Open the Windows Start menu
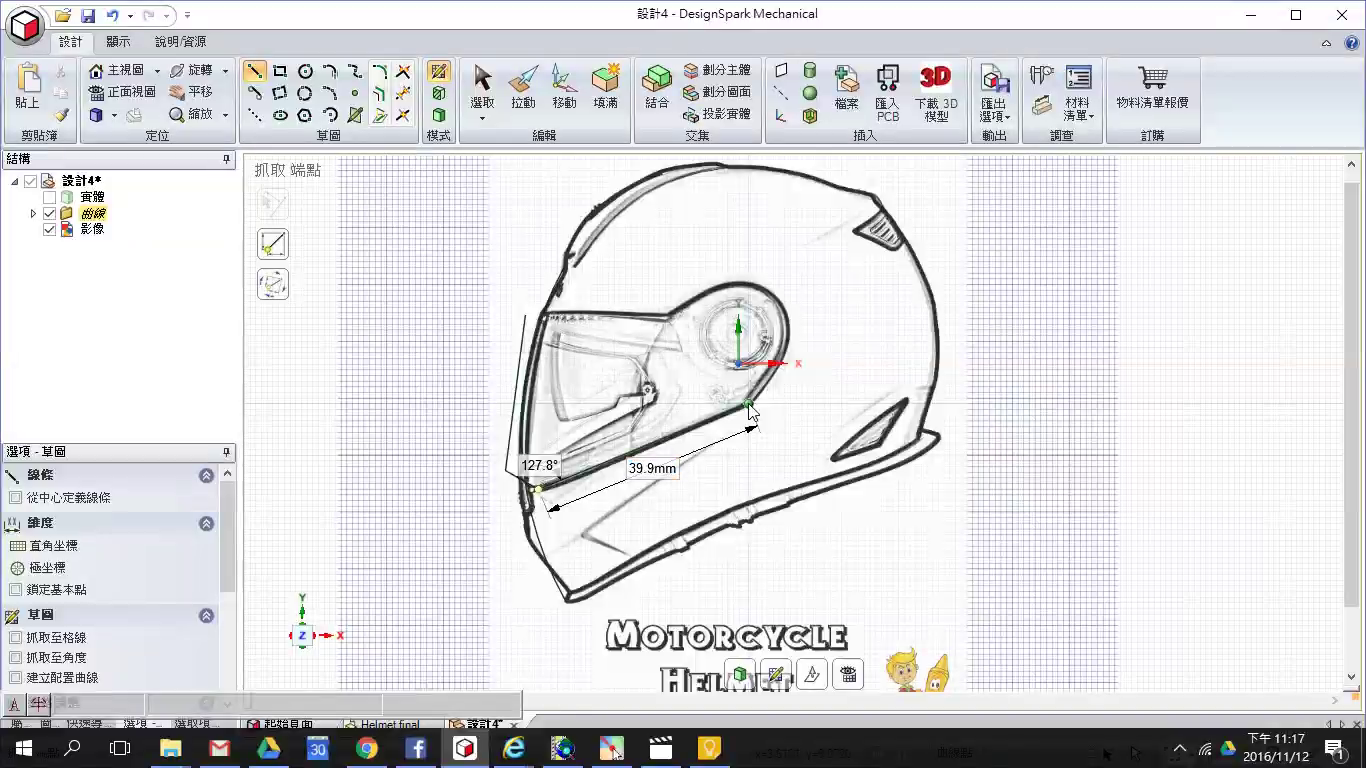1366x768 pixels. [x=23, y=748]
